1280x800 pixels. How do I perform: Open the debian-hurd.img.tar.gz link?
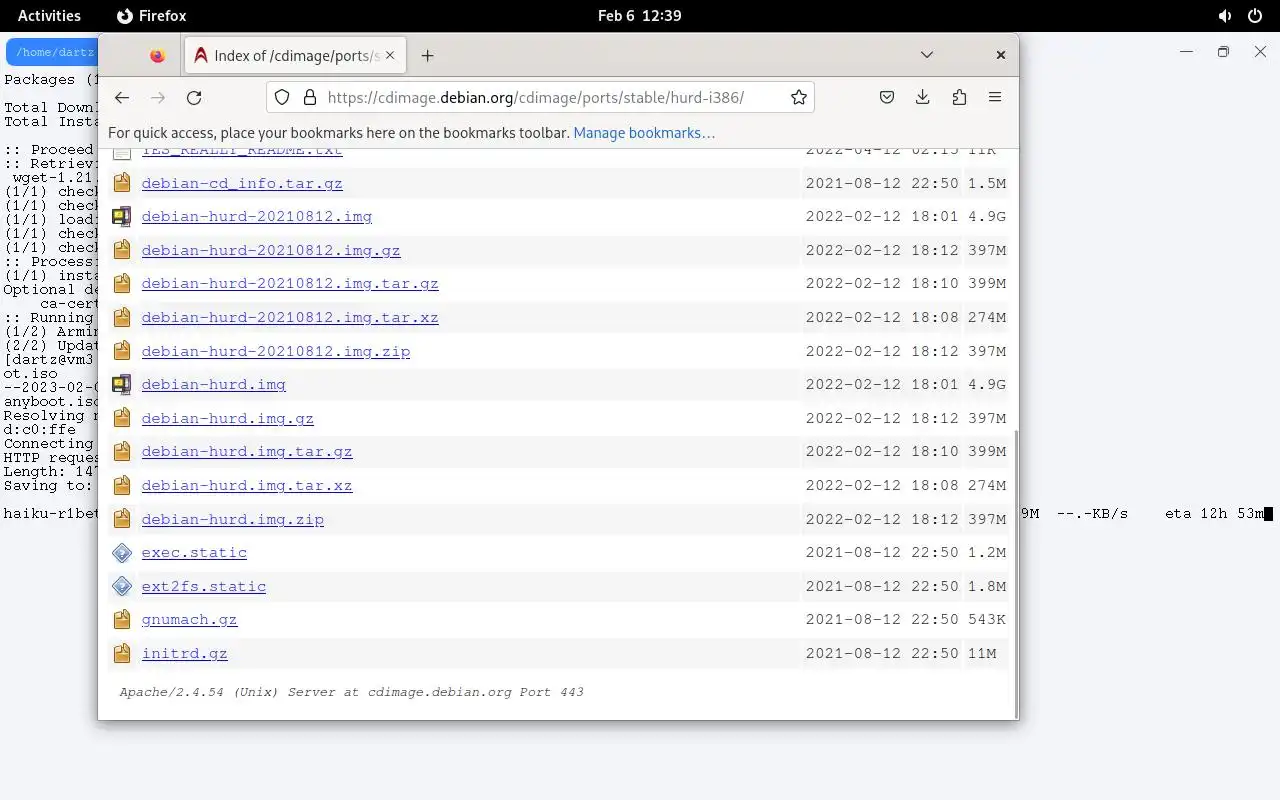click(x=247, y=451)
